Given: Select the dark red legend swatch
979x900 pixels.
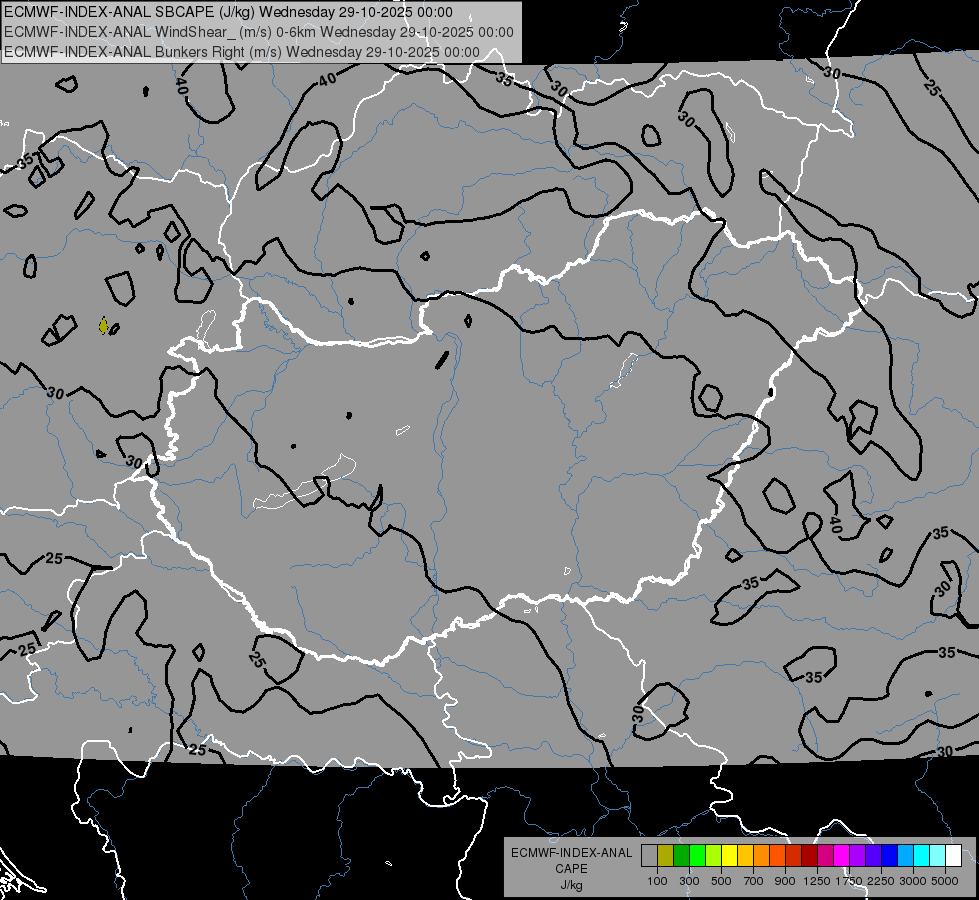Looking at the screenshot, I should coord(810,856).
